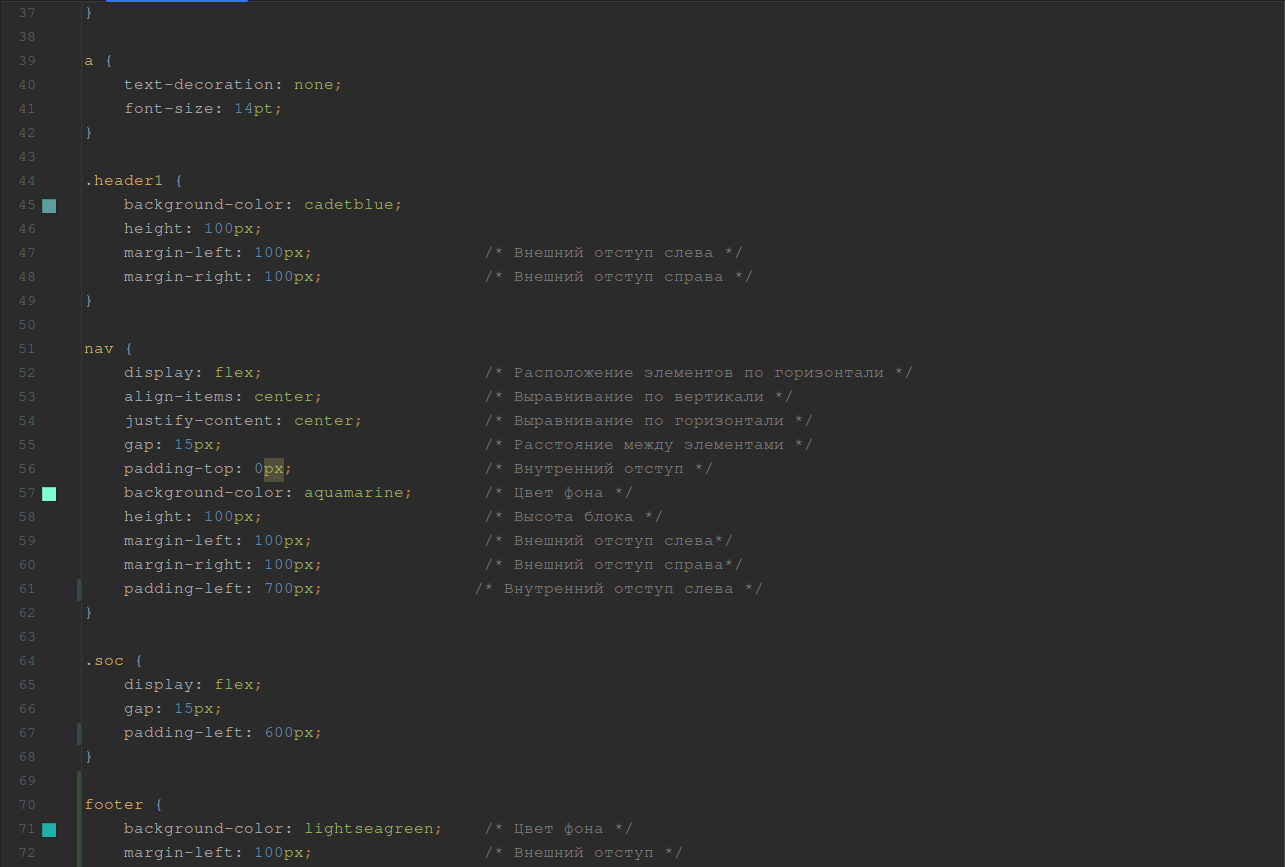Click the cadetblue value in the code
Screen dimensions: 1285x867
[x=348, y=205]
